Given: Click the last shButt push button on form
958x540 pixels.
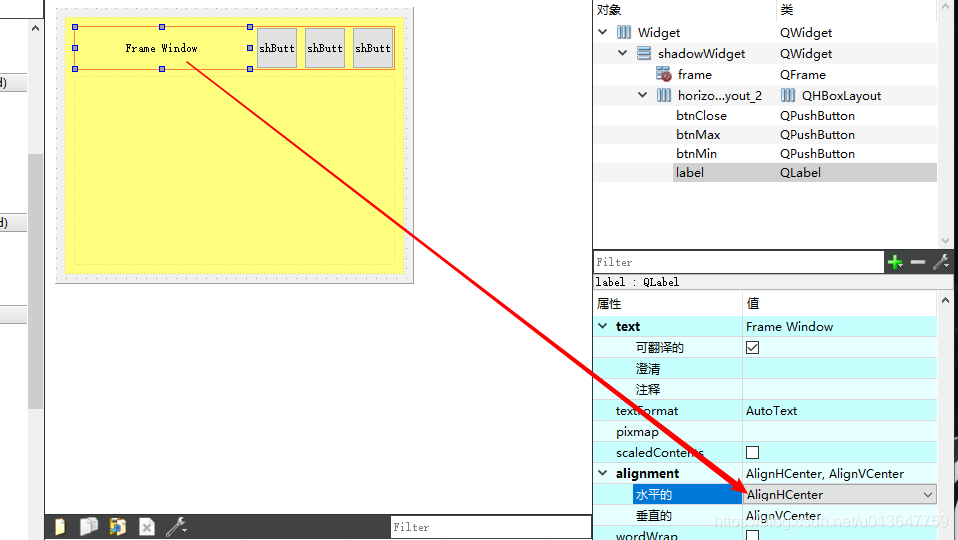Looking at the screenshot, I should (x=373, y=48).
